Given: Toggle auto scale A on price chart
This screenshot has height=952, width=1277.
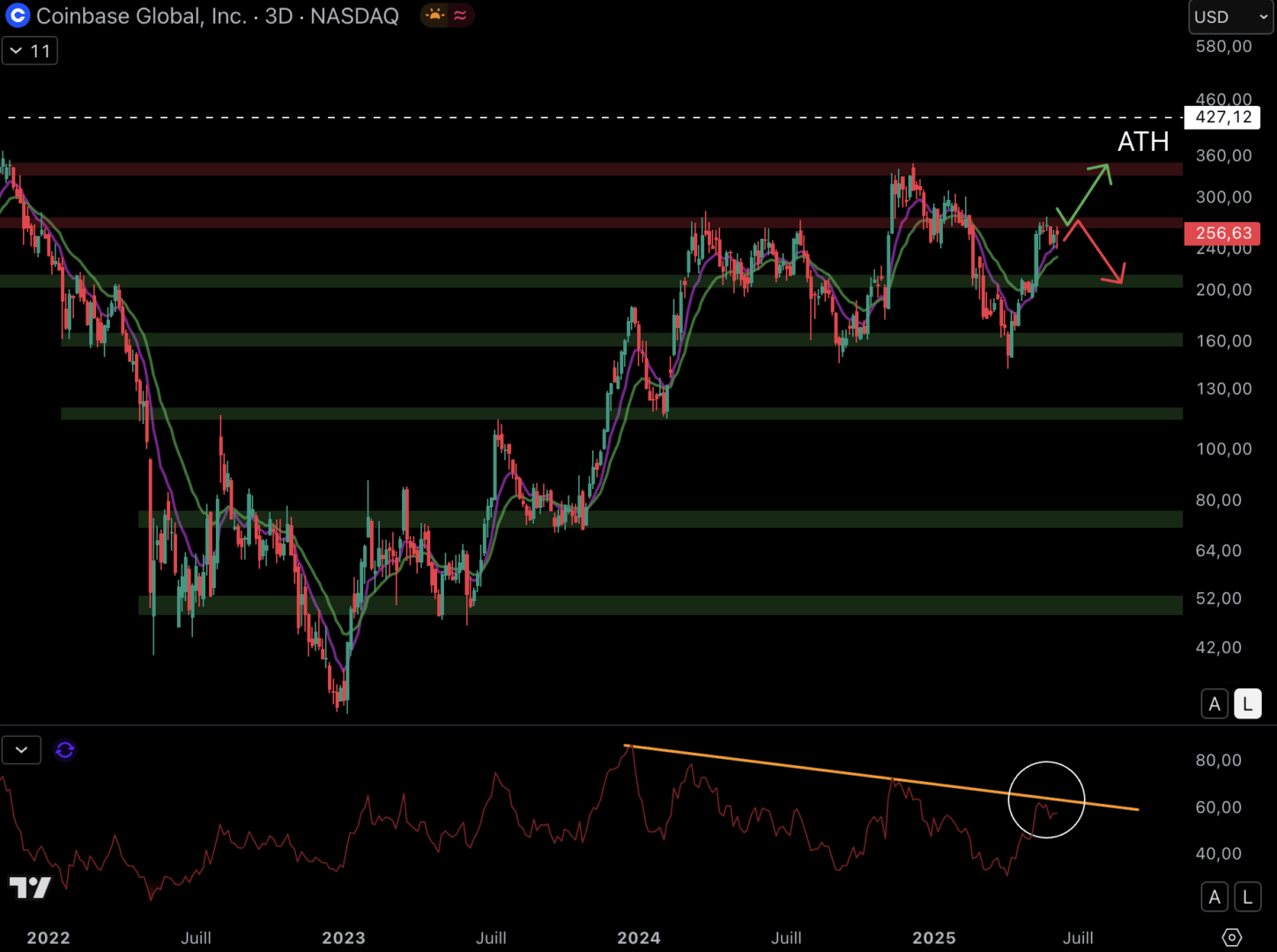Looking at the screenshot, I should tap(1214, 704).
